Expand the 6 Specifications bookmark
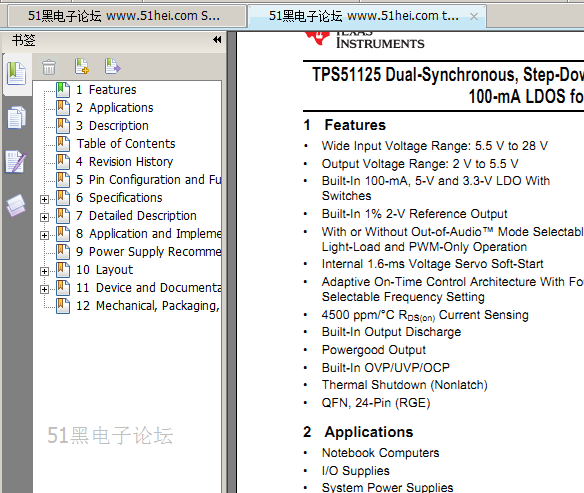The image size is (584, 493). (x=44, y=200)
